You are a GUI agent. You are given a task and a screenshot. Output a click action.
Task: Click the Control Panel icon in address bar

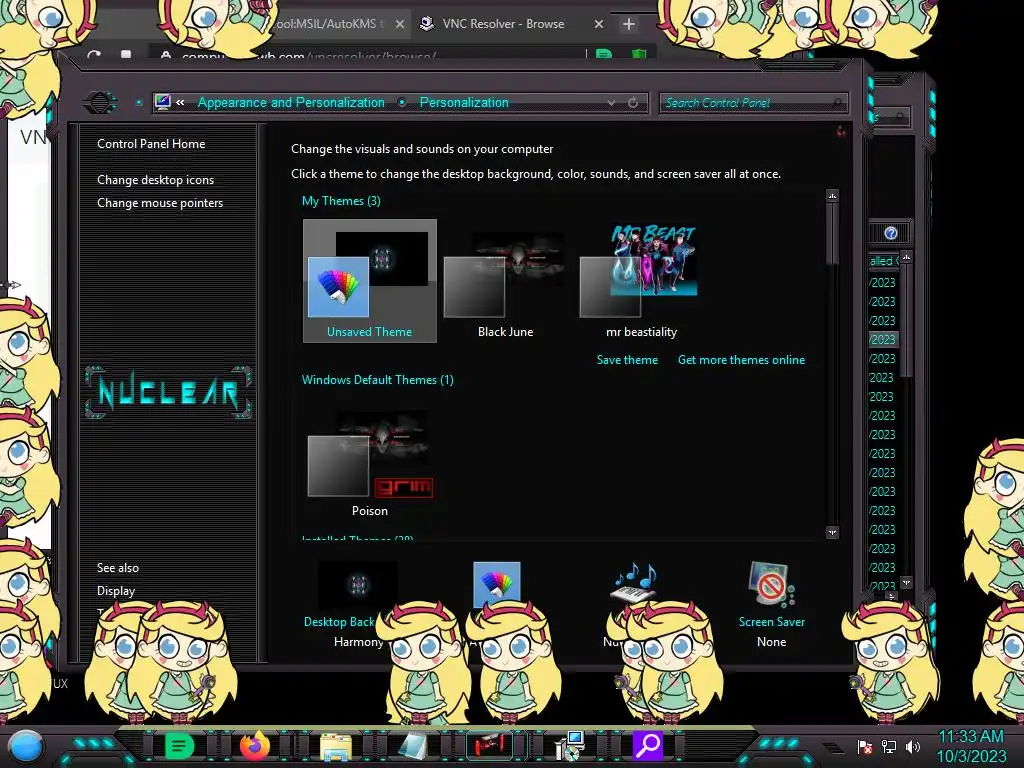click(x=163, y=102)
